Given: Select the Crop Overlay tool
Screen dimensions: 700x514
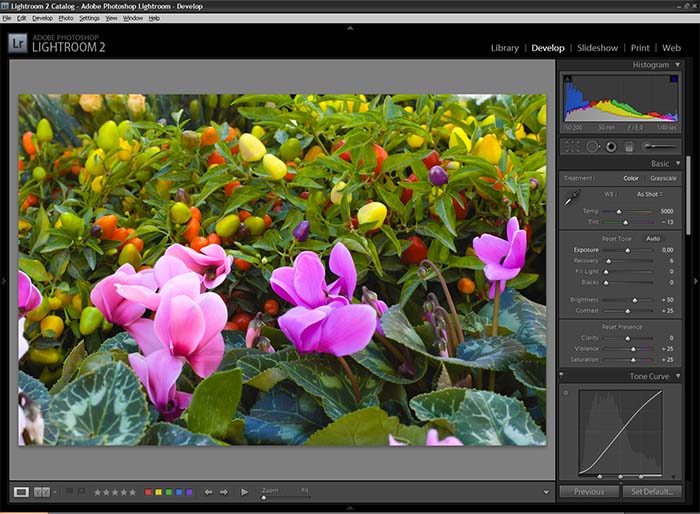Looking at the screenshot, I should coord(572,146).
